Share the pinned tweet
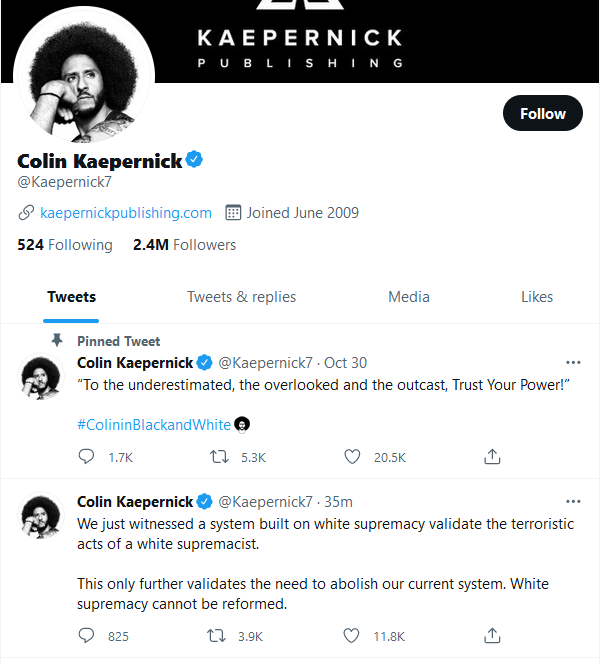 pos(492,456)
